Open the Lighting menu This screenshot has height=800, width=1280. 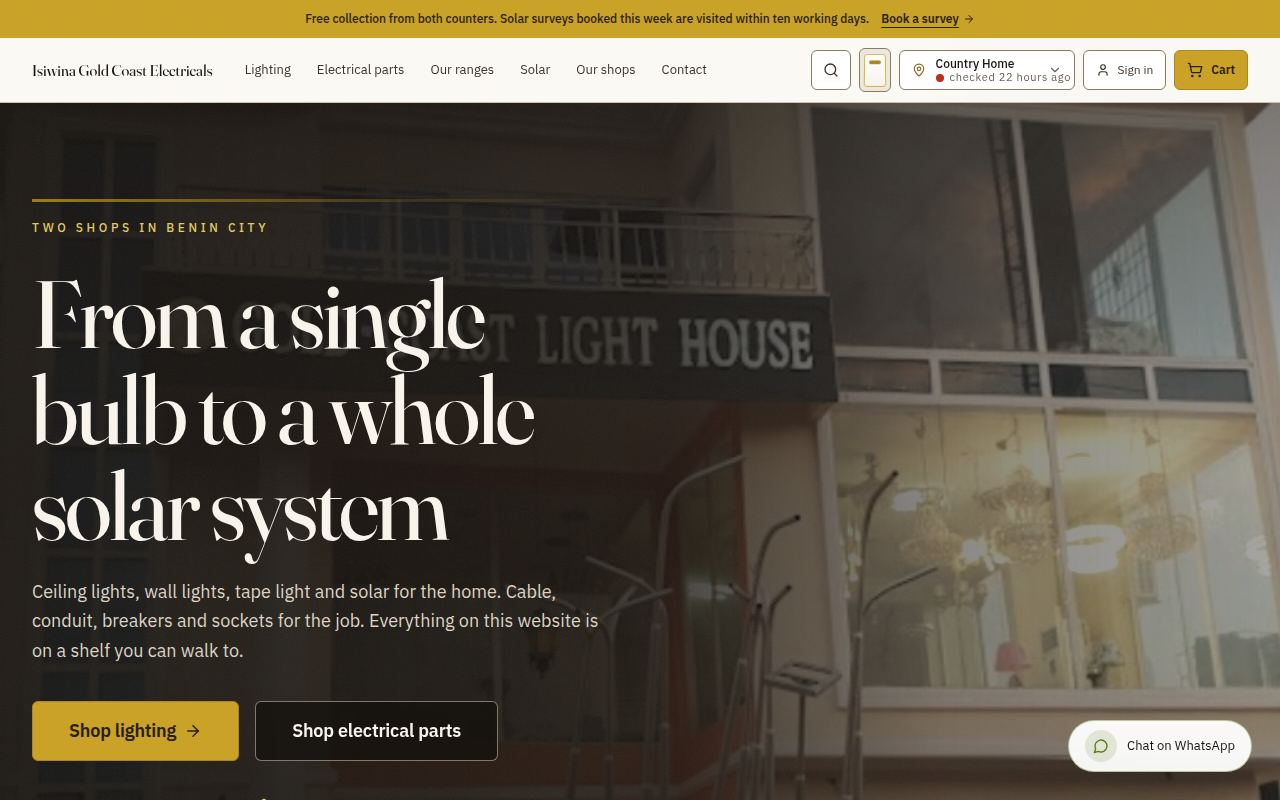click(268, 70)
